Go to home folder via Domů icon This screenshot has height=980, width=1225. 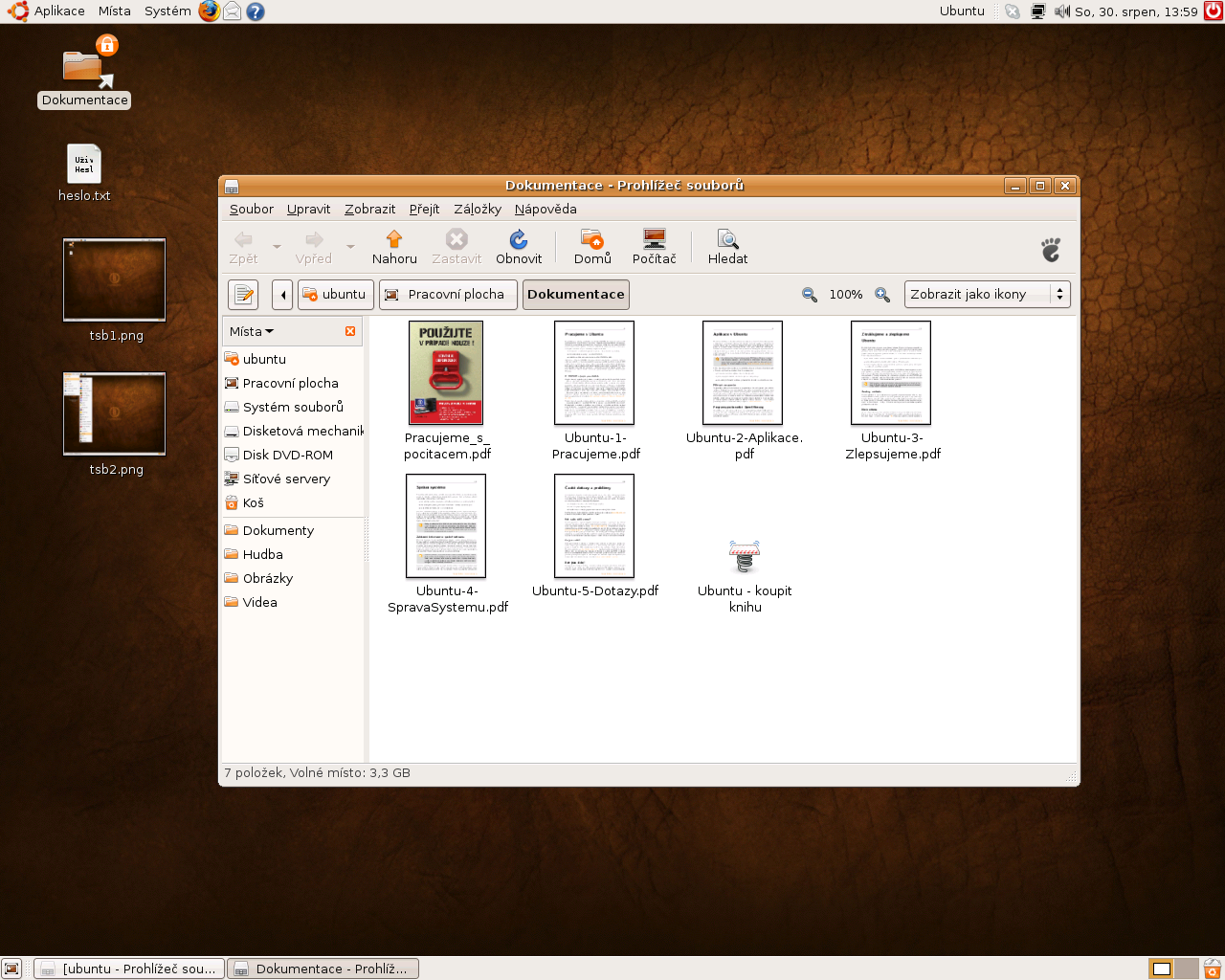(592, 239)
